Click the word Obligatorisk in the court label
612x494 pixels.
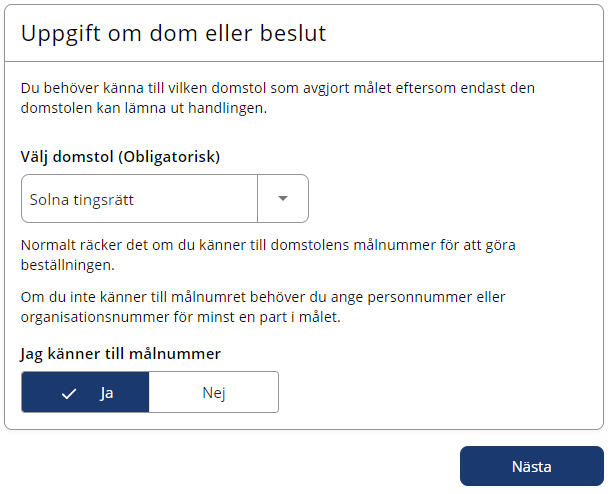[169, 157]
